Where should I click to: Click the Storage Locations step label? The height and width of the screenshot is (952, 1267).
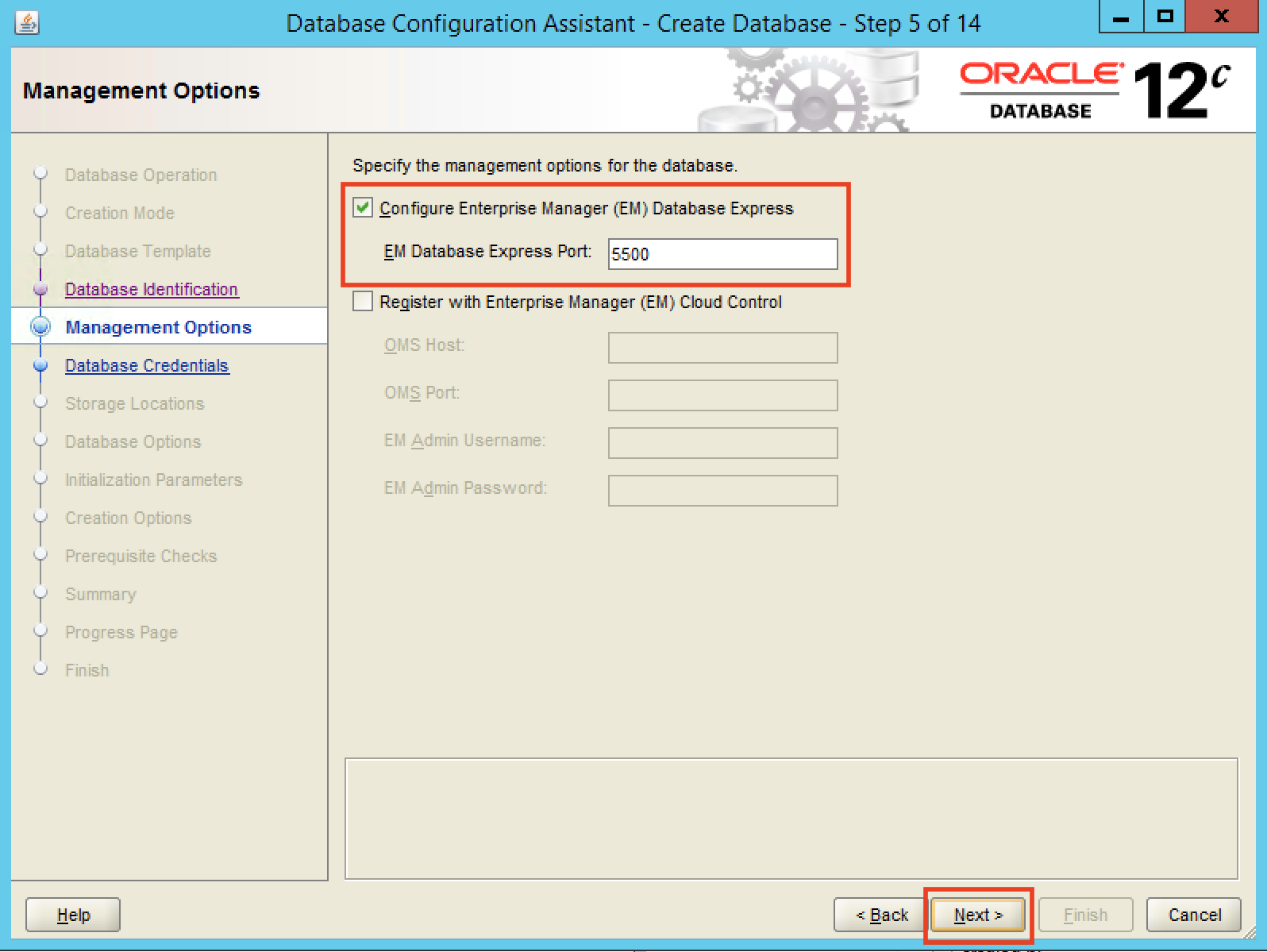134,403
